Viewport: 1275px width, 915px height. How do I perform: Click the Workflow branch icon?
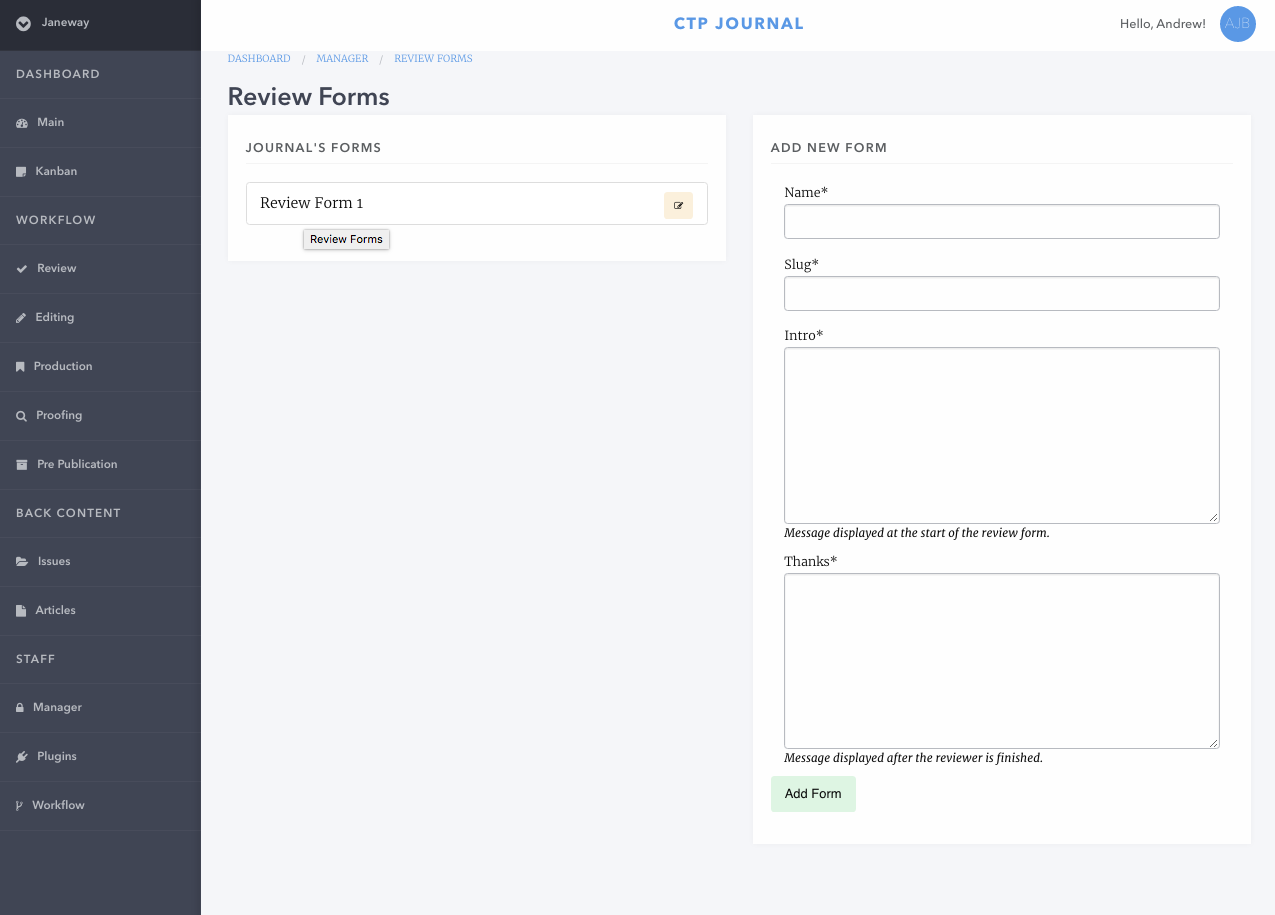(x=20, y=805)
